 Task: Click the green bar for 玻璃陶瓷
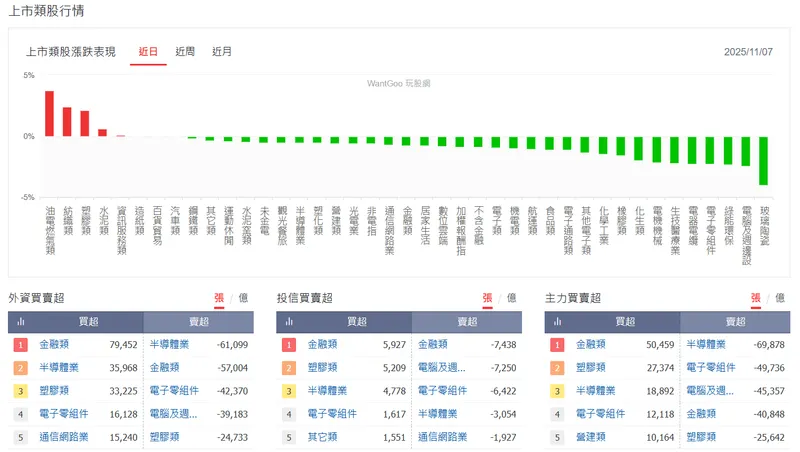pyautogui.click(x=763, y=161)
